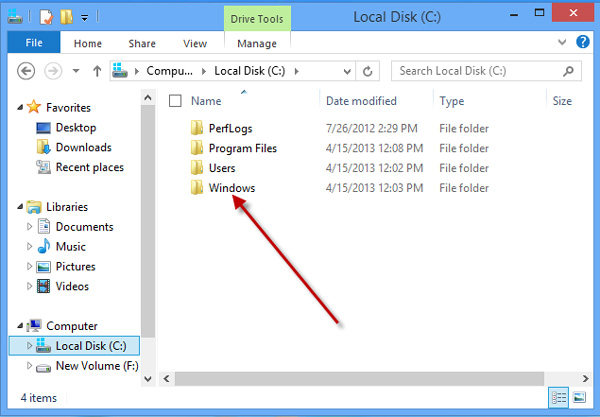The height and width of the screenshot is (417, 600).
Task: Switch to large thumbnails view icon
Action: tap(579, 398)
